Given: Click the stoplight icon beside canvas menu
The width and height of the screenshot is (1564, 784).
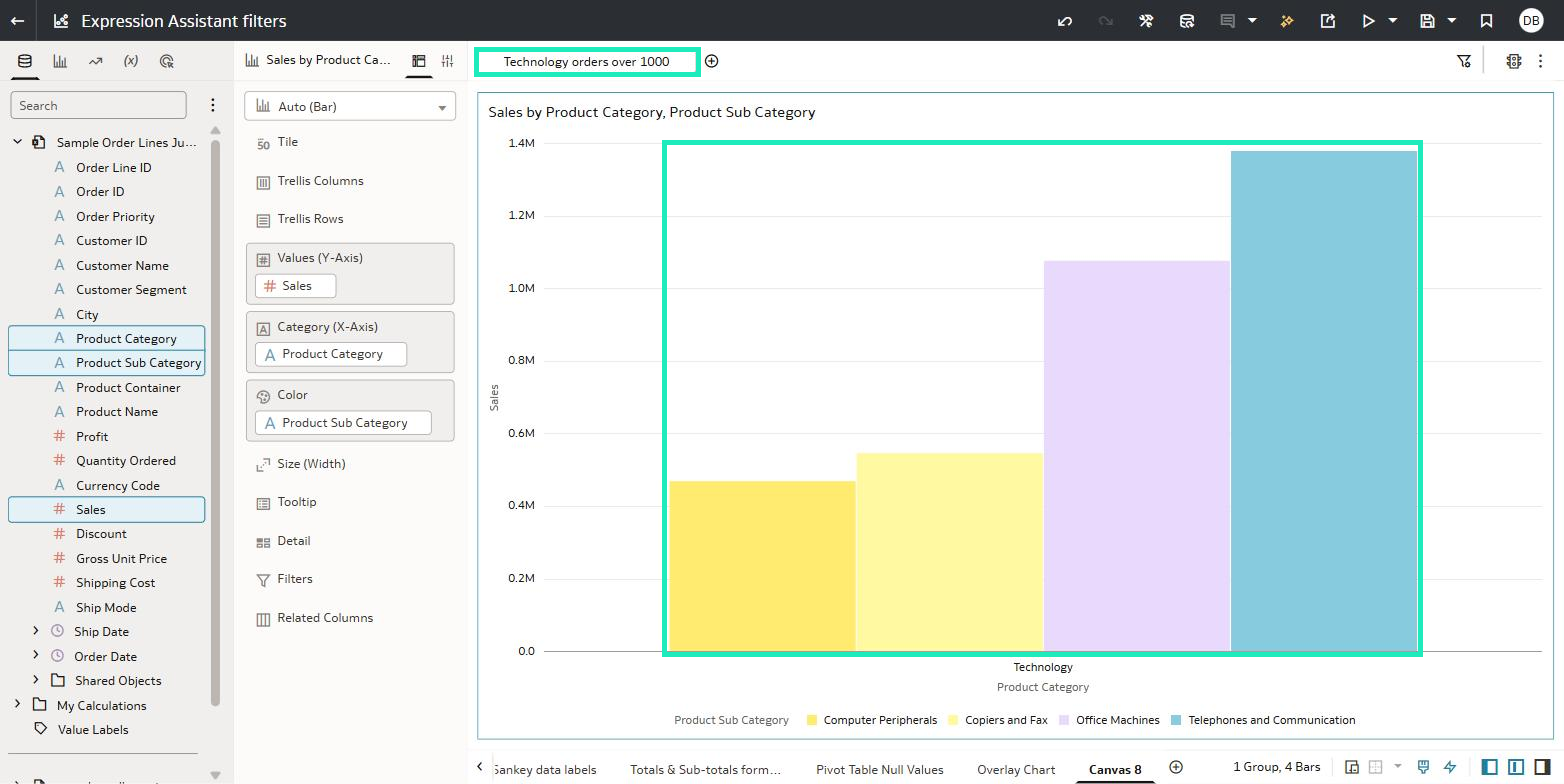Looking at the screenshot, I should coord(1514,61).
